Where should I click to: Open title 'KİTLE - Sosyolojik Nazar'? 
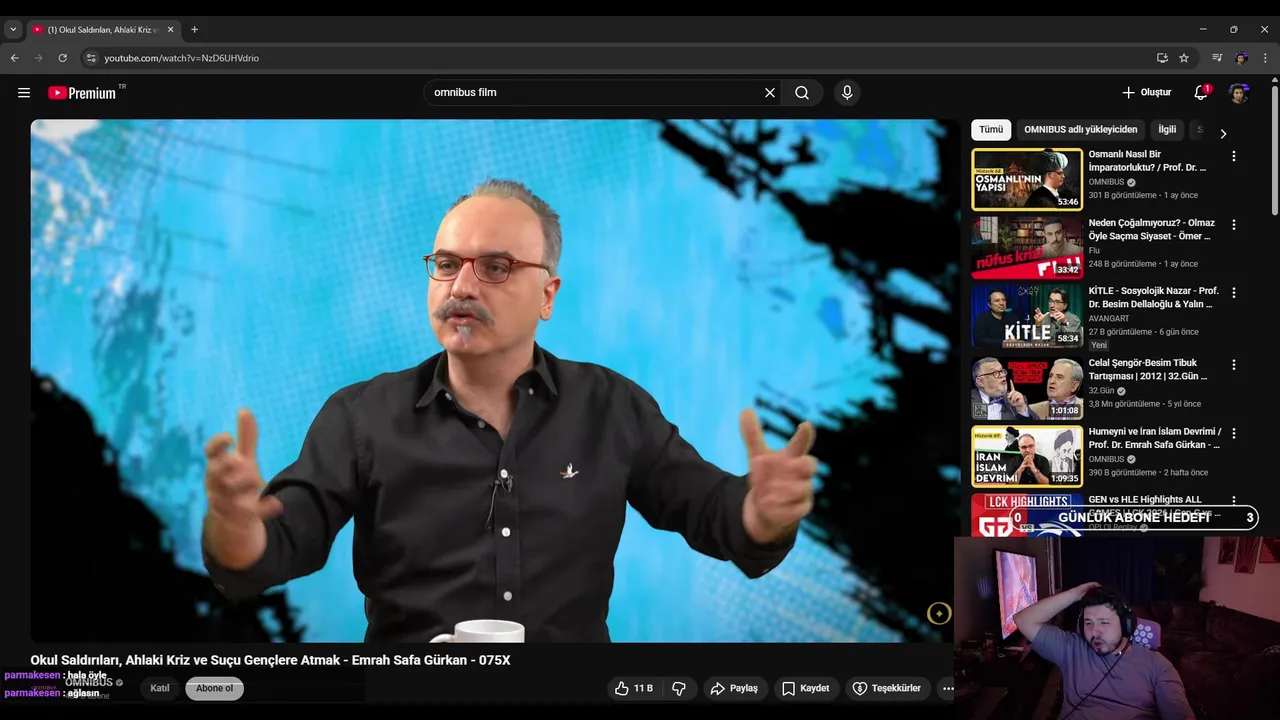pyautogui.click(x=1153, y=297)
